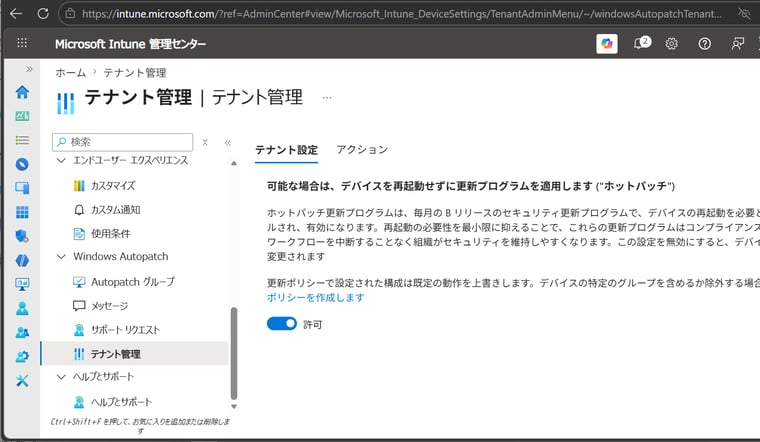This screenshot has width=760, height=442.
Task: Click the menu scrollbar thumb
Action: click(234, 353)
